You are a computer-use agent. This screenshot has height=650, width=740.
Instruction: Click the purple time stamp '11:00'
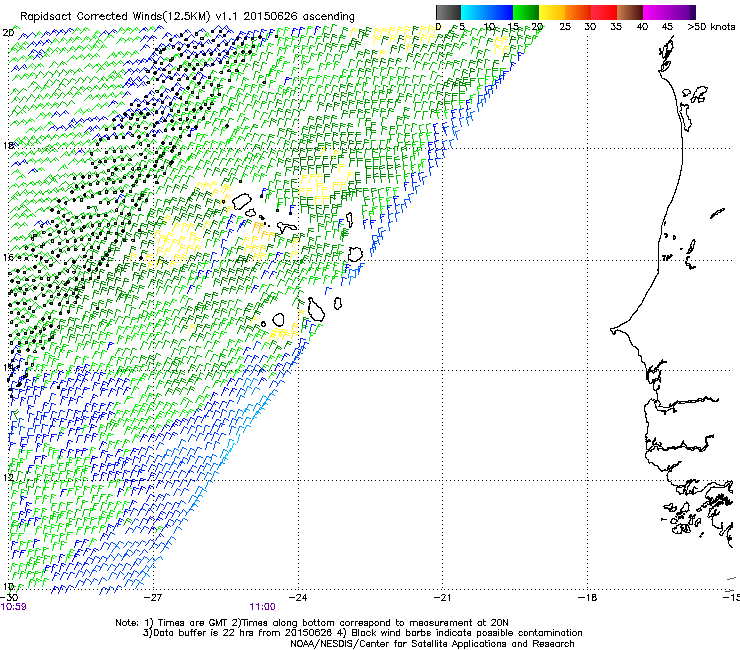coord(262,607)
